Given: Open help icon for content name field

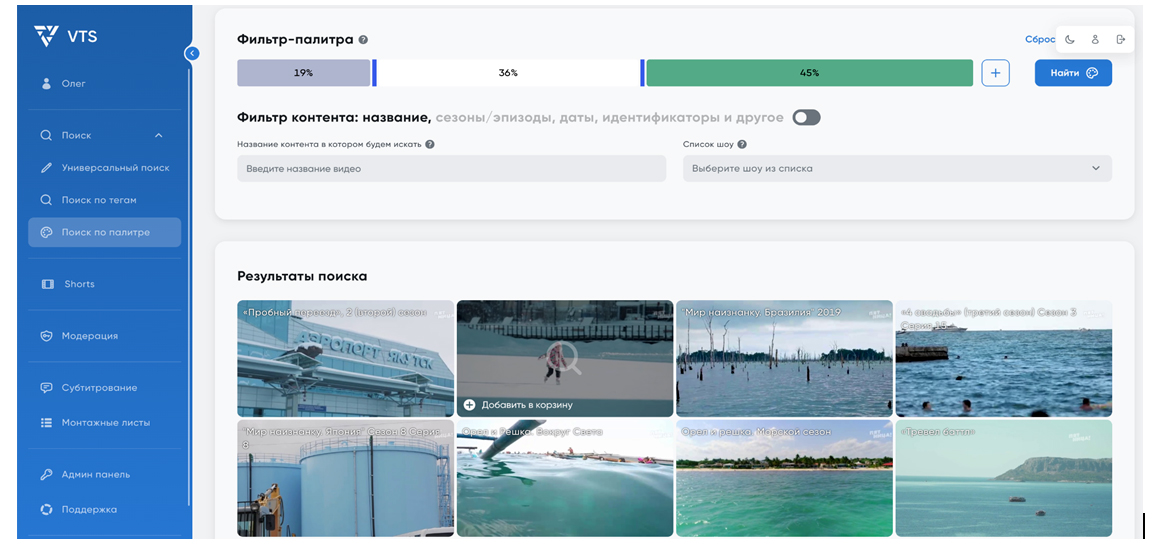Looking at the screenshot, I should pos(430,144).
